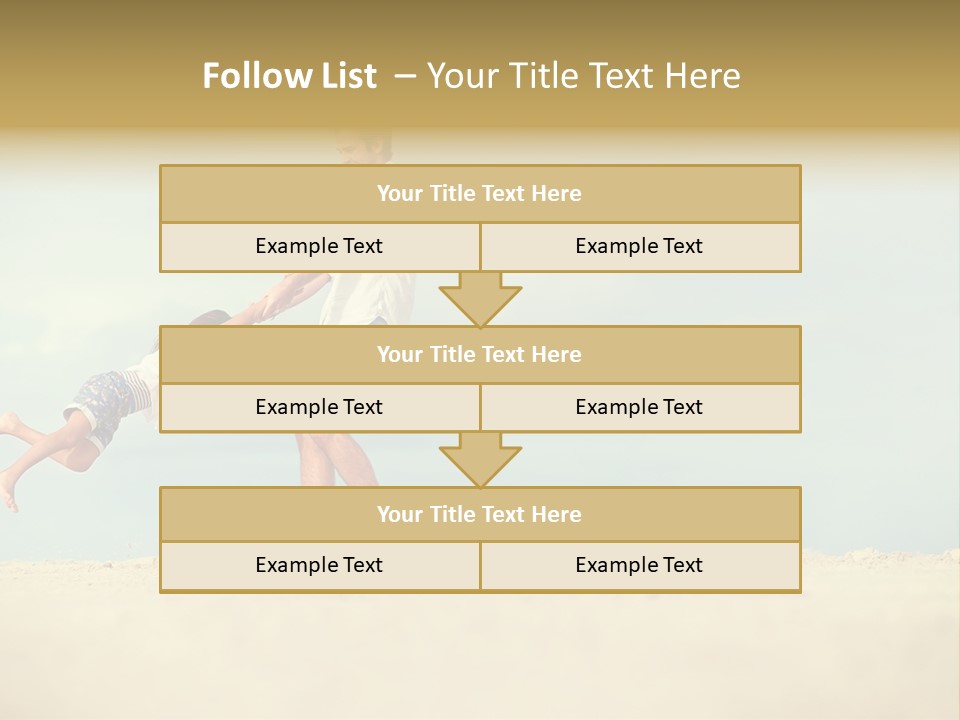Select the third box's 'Your Title Text Here' bar

pyautogui.click(x=480, y=514)
